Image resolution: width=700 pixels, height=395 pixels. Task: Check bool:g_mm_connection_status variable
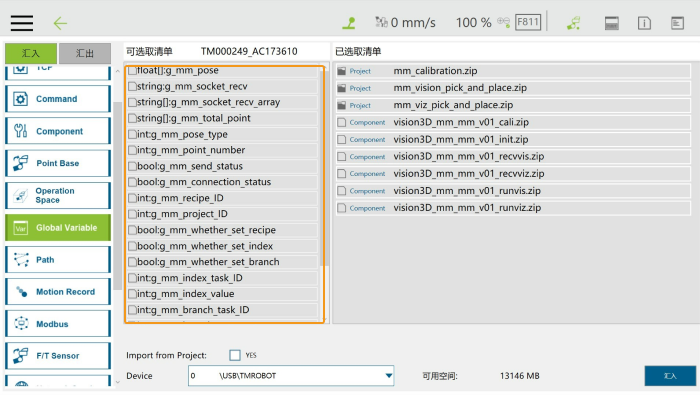click(x=132, y=182)
